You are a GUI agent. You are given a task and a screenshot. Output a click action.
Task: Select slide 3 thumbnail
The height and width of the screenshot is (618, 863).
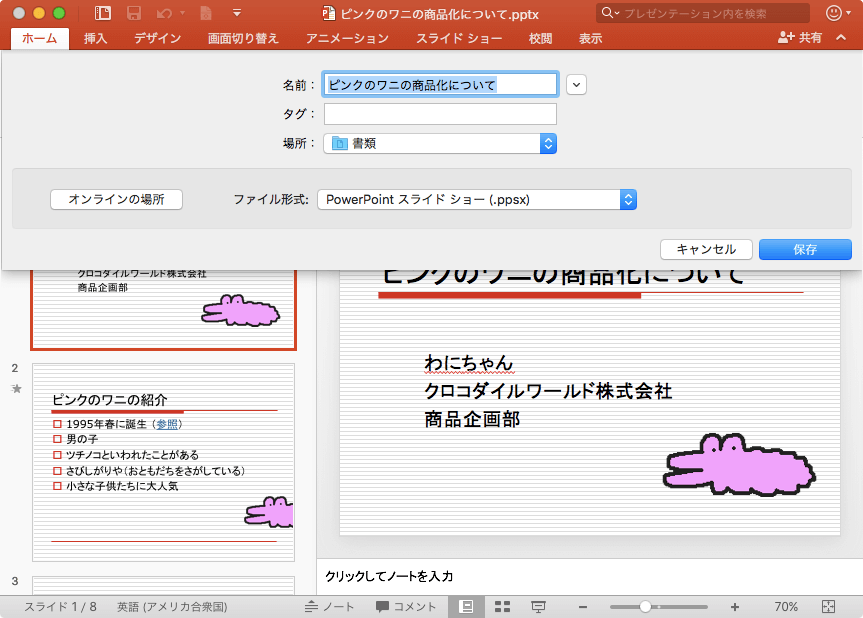pyautogui.click(x=163, y=585)
